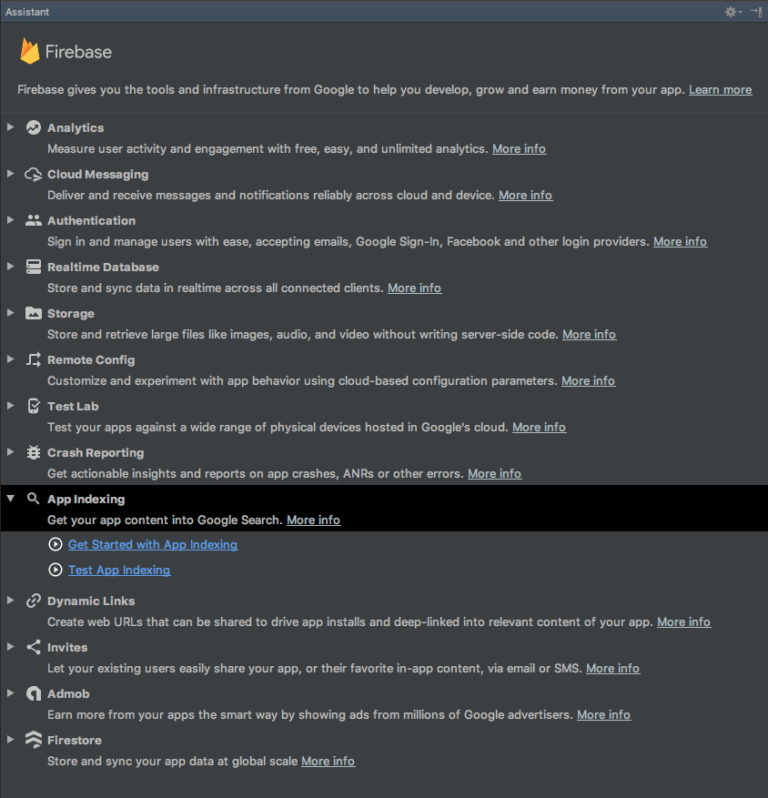Image resolution: width=768 pixels, height=798 pixels.
Task: Open Get Started with App Indexing link
Action: (x=152, y=545)
